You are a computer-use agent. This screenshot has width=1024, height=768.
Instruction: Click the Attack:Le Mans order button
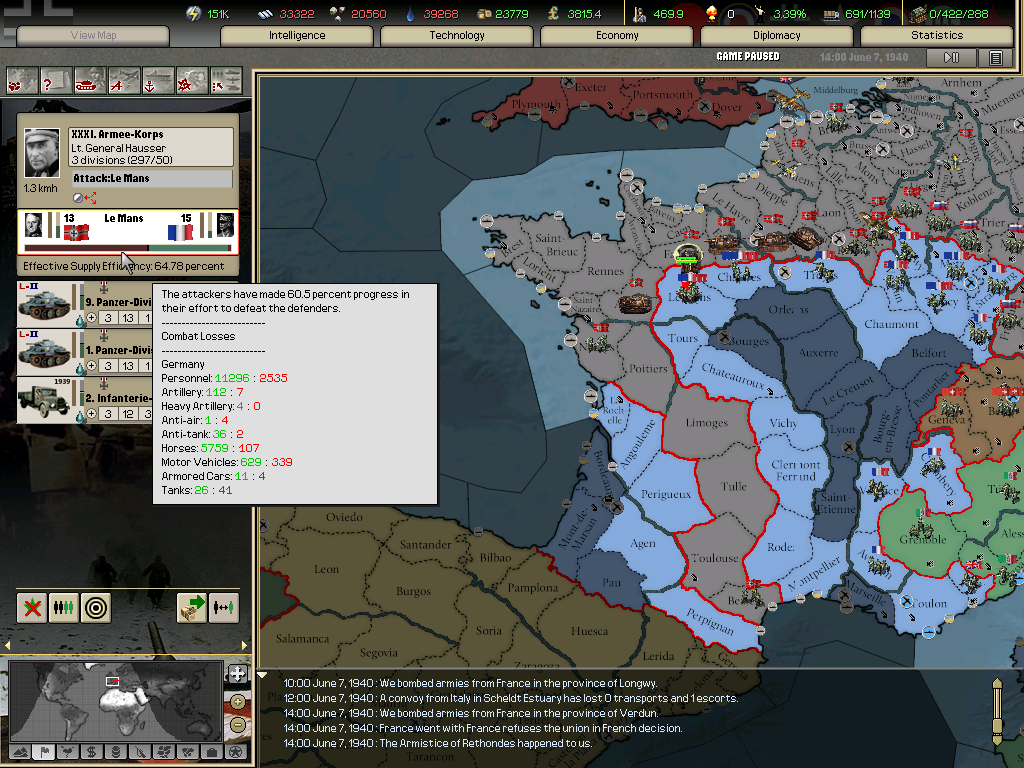coord(152,178)
